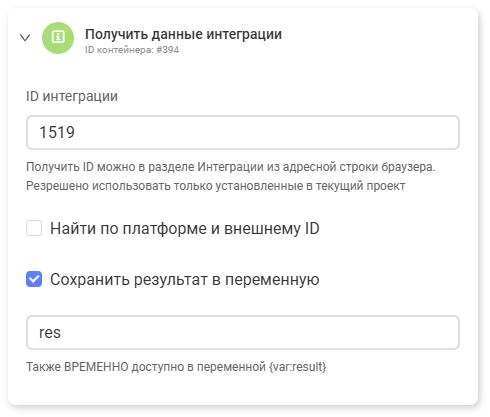The height and width of the screenshot is (417, 490).
Task: Click the 1519 value in the field
Action: click(57, 132)
